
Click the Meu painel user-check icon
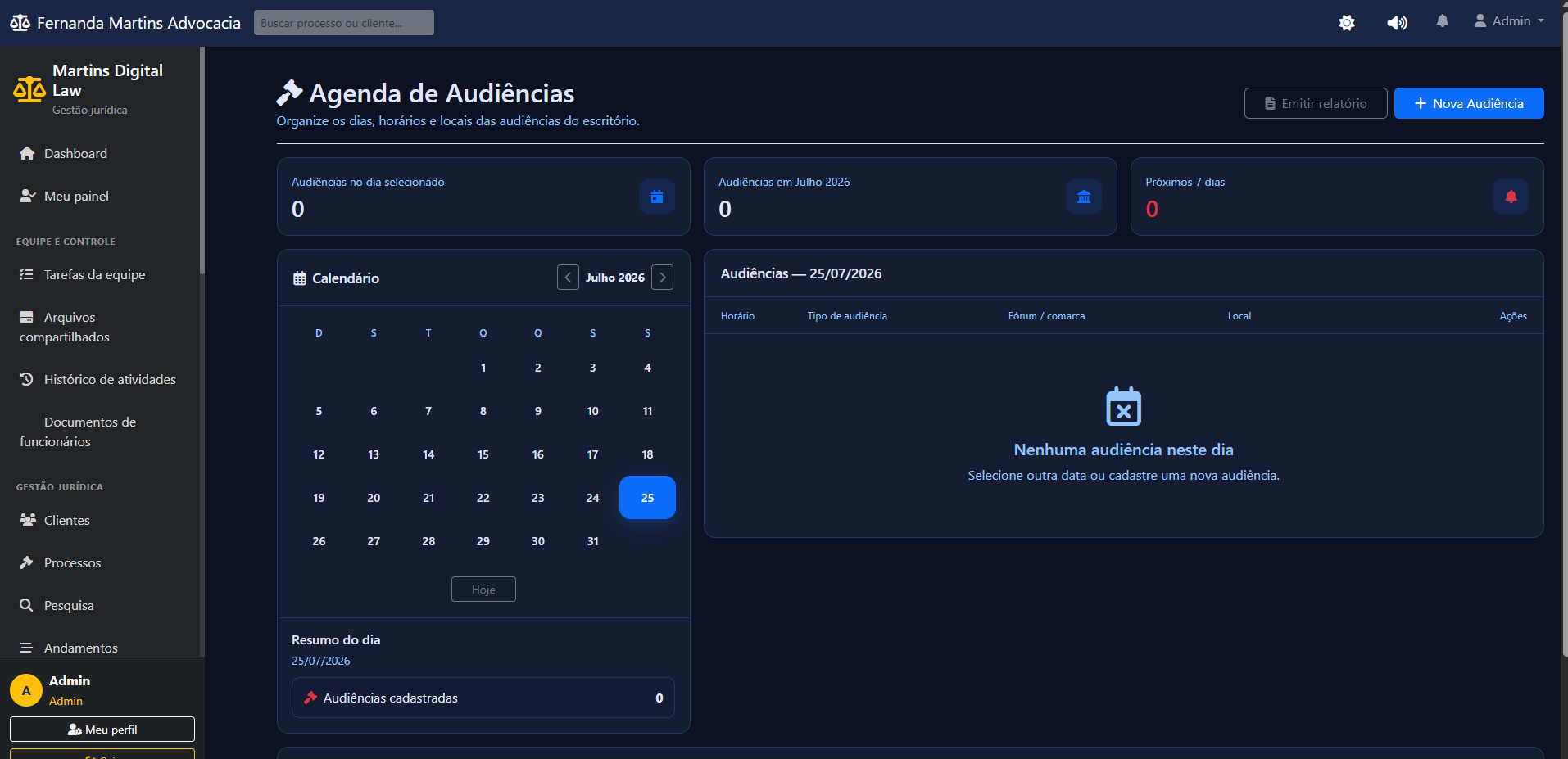point(27,196)
